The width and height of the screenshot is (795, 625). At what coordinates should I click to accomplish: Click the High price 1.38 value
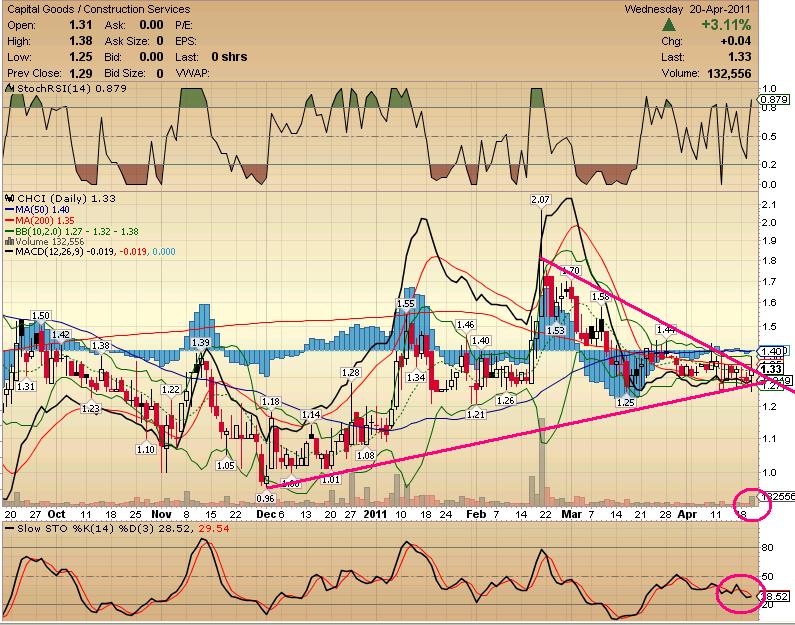coord(81,41)
